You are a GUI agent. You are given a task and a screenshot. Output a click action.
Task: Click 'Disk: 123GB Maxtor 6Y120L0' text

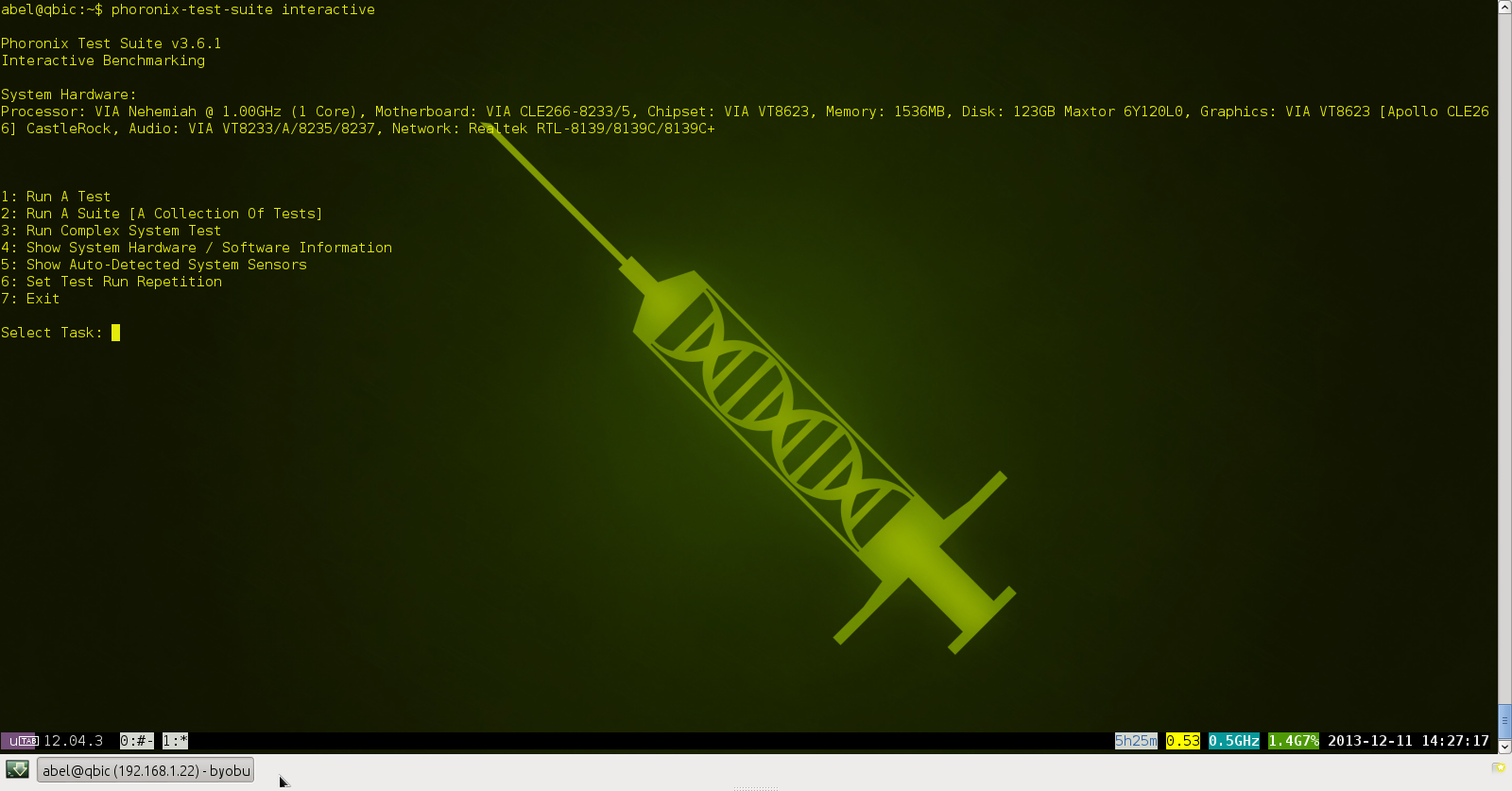(1073, 112)
